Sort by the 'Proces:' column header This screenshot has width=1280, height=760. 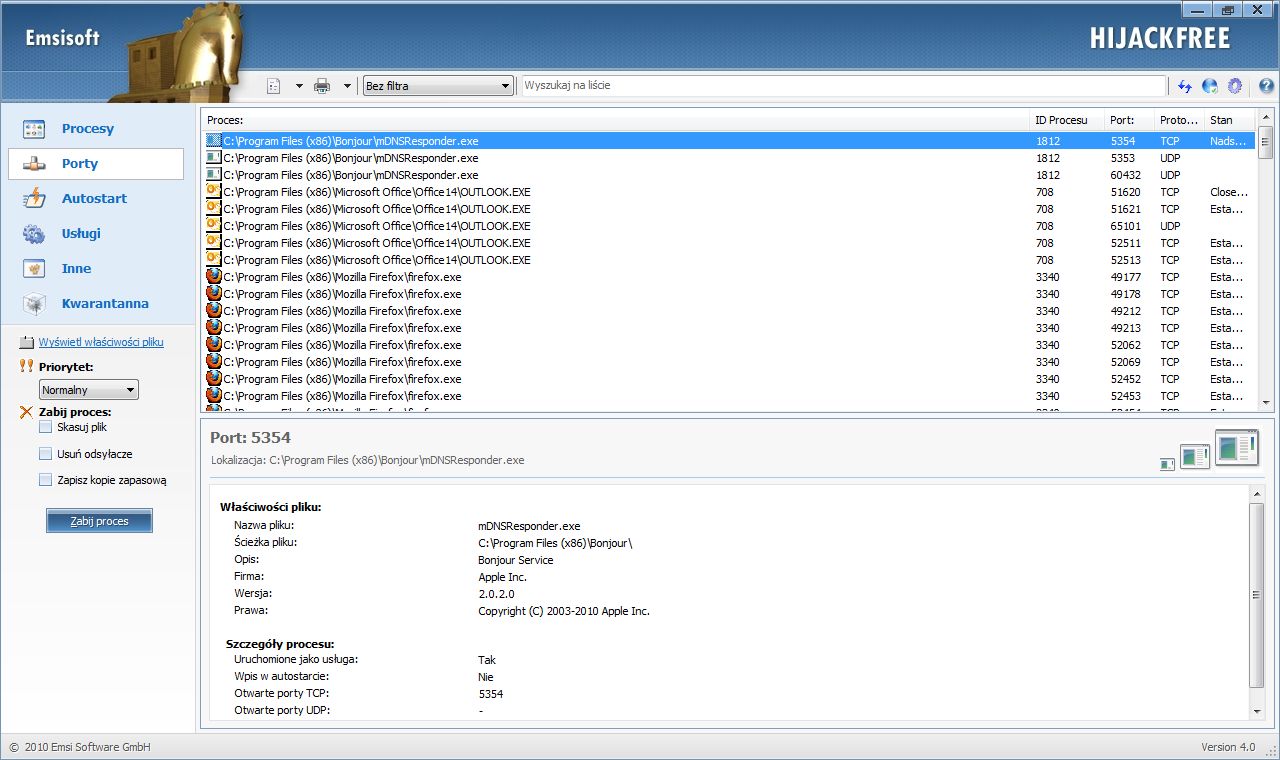(x=615, y=120)
